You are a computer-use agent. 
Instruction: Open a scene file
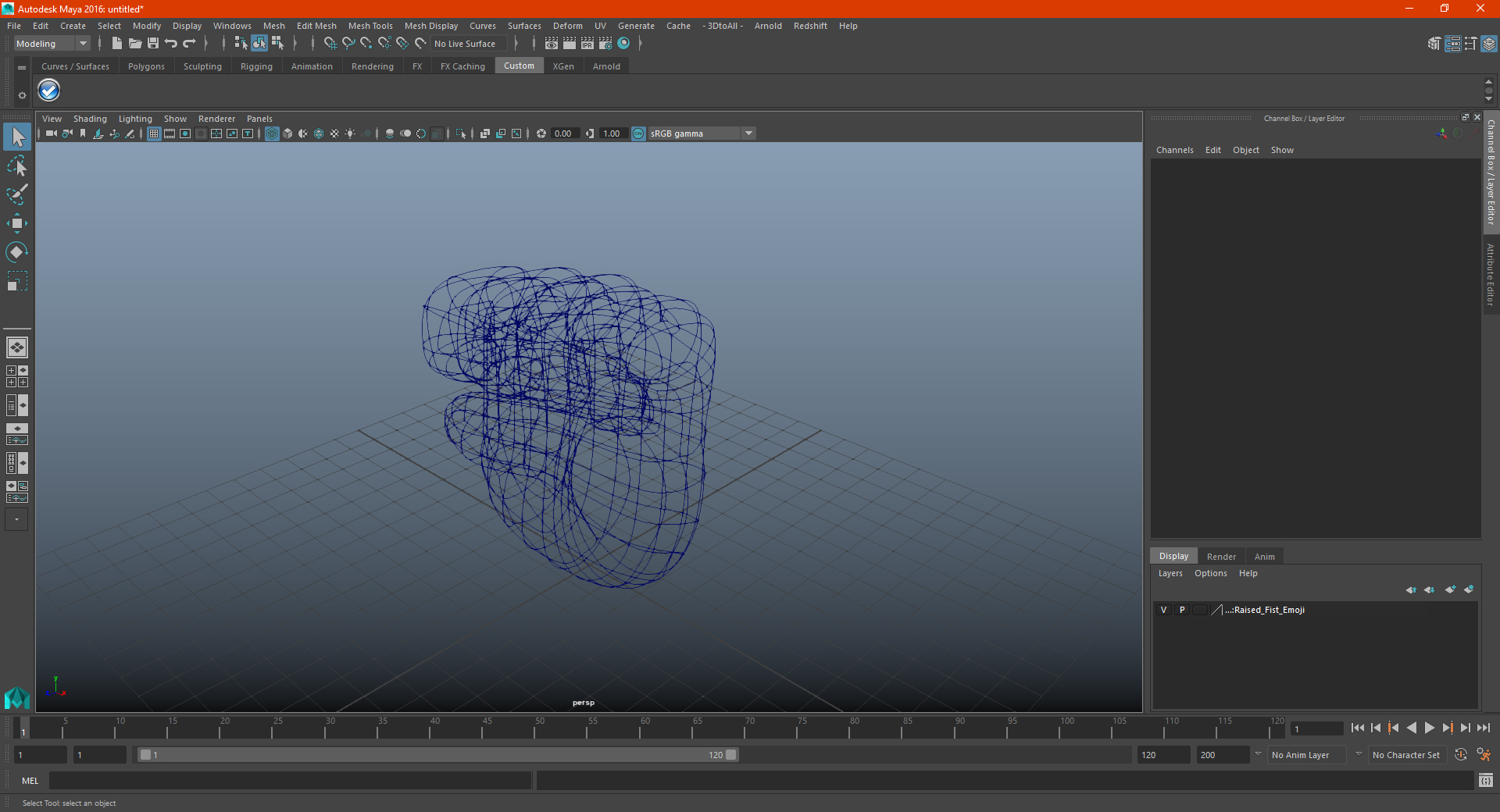coord(134,44)
